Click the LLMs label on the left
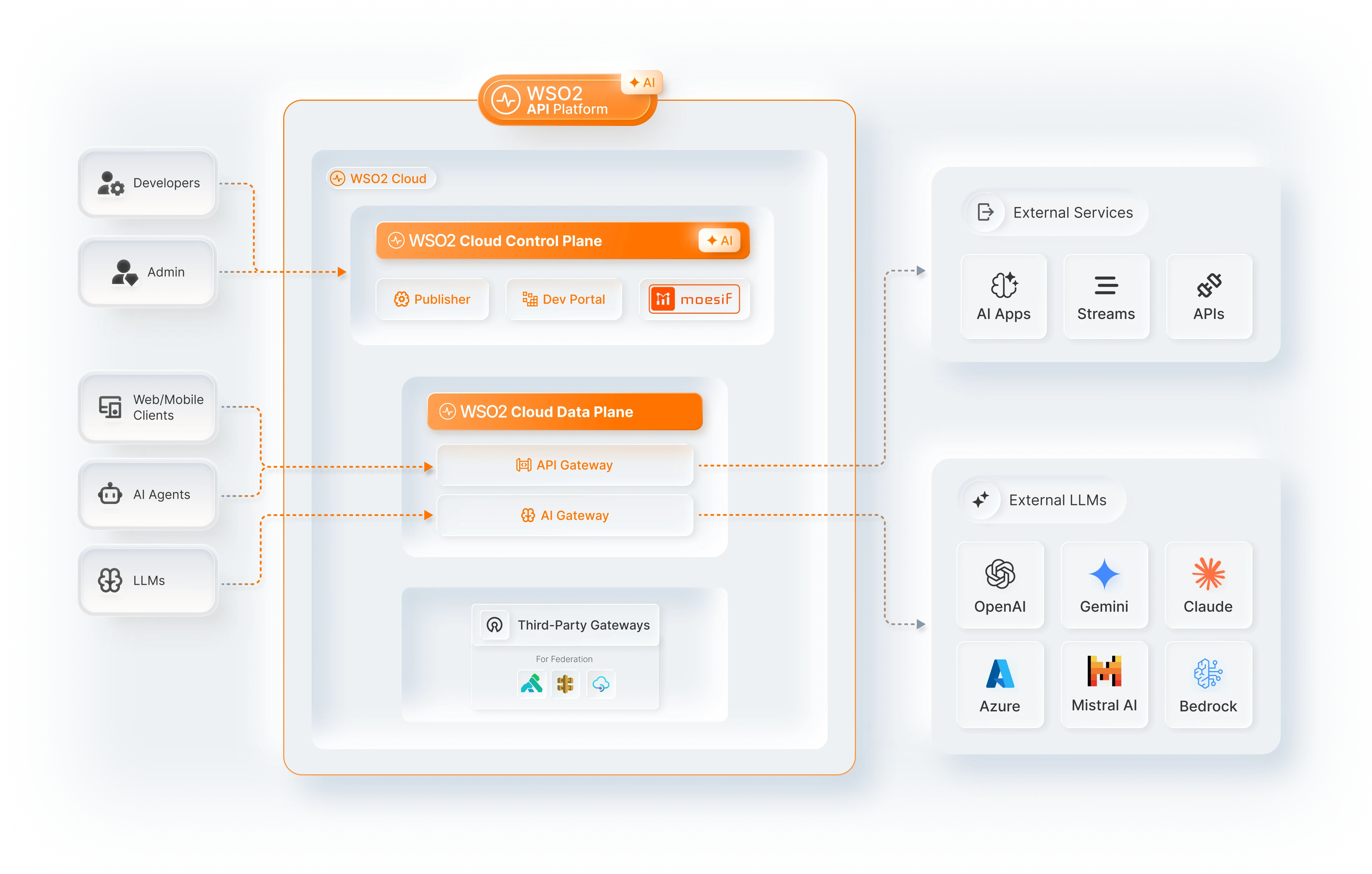 [x=149, y=581]
